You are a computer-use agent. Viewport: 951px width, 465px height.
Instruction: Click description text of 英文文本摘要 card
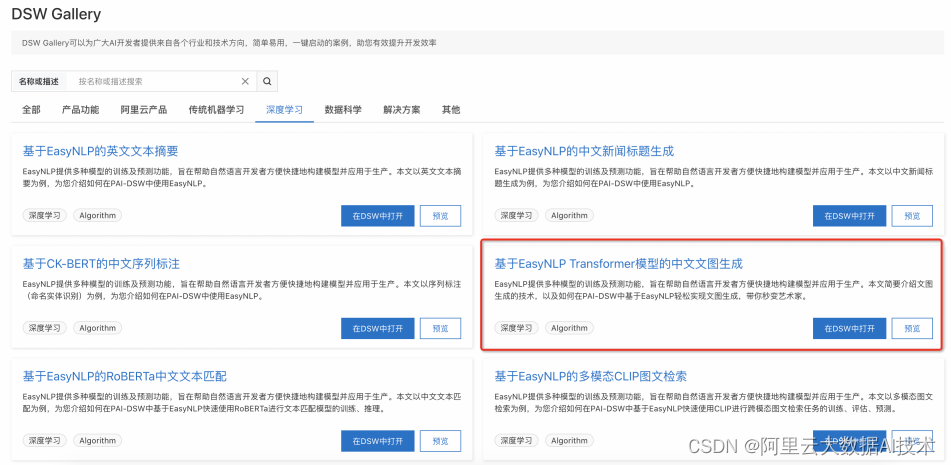coord(242,178)
